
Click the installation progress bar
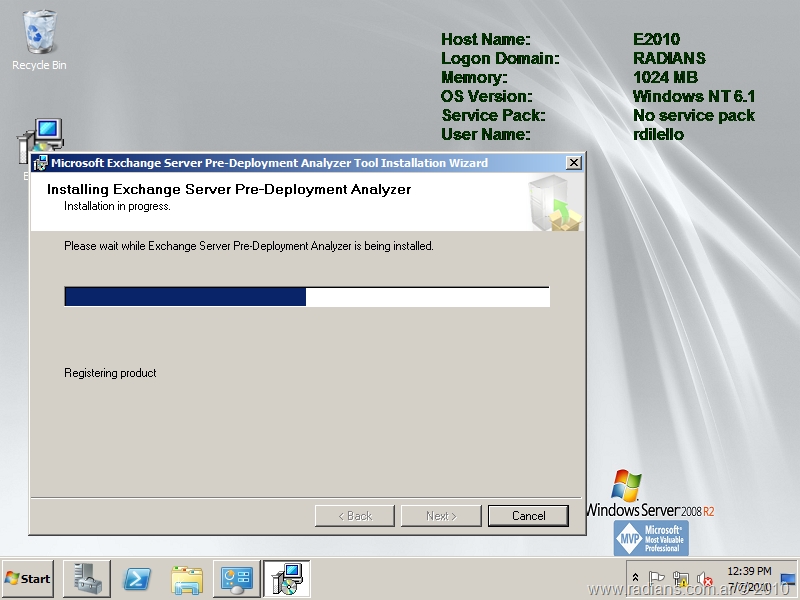[x=306, y=296]
